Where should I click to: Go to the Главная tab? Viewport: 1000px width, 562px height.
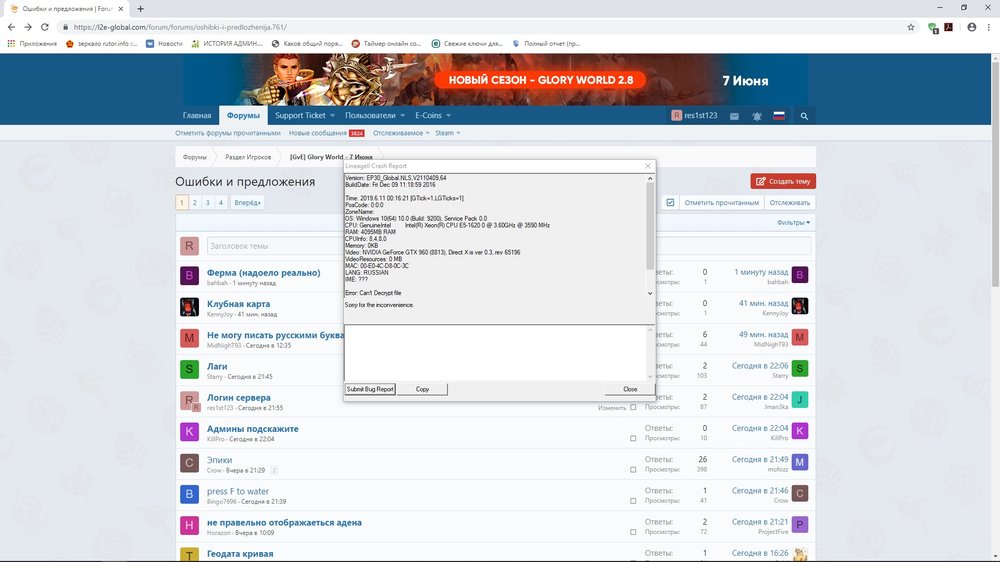click(x=197, y=116)
